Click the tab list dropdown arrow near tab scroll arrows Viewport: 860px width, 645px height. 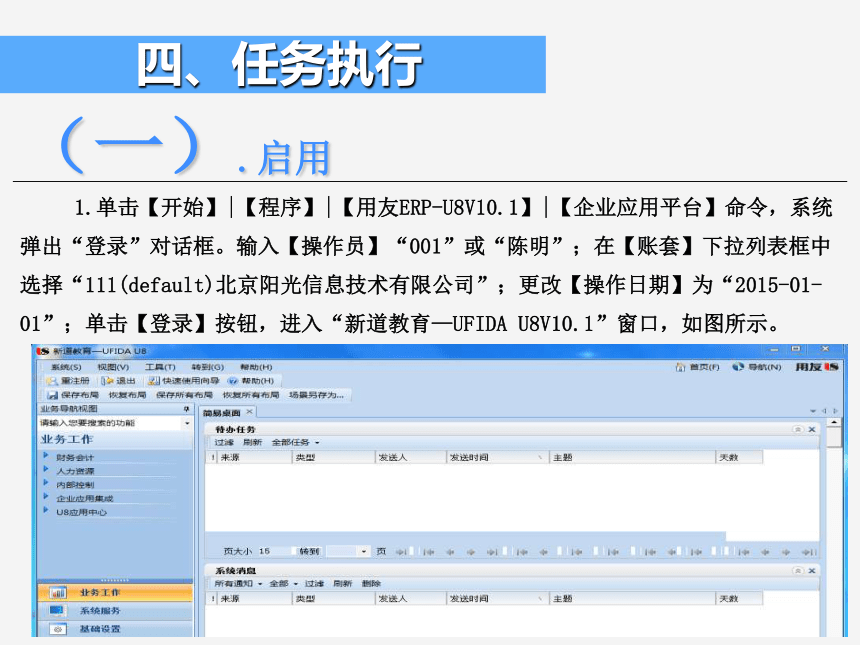click(x=813, y=411)
